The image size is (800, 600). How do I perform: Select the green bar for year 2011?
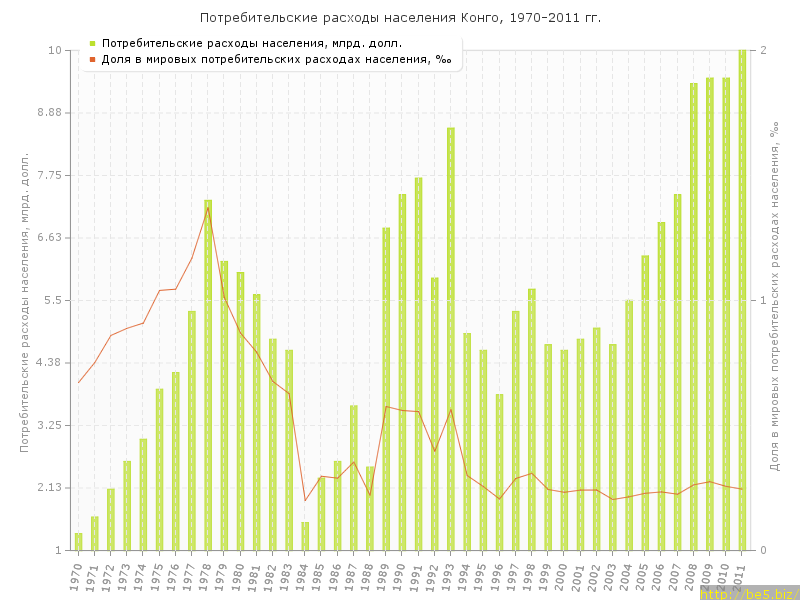pyautogui.click(x=742, y=300)
